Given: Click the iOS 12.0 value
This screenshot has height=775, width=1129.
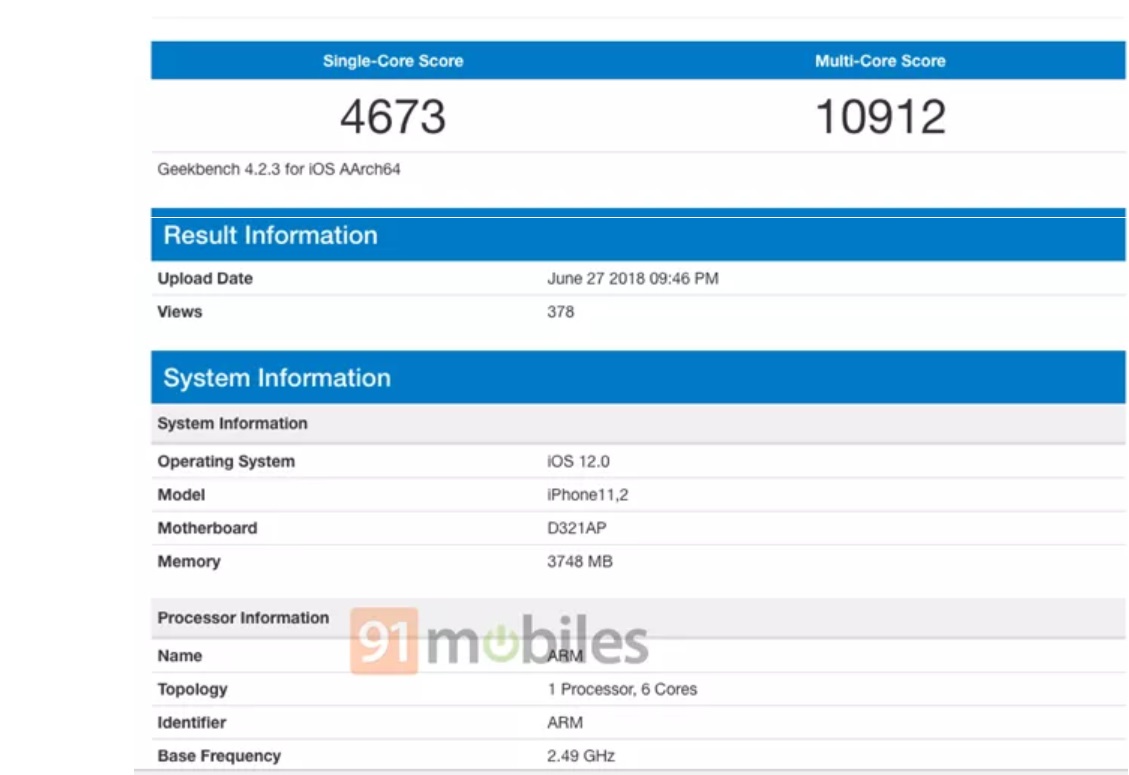Looking at the screenshot, I should click(578, 462).
